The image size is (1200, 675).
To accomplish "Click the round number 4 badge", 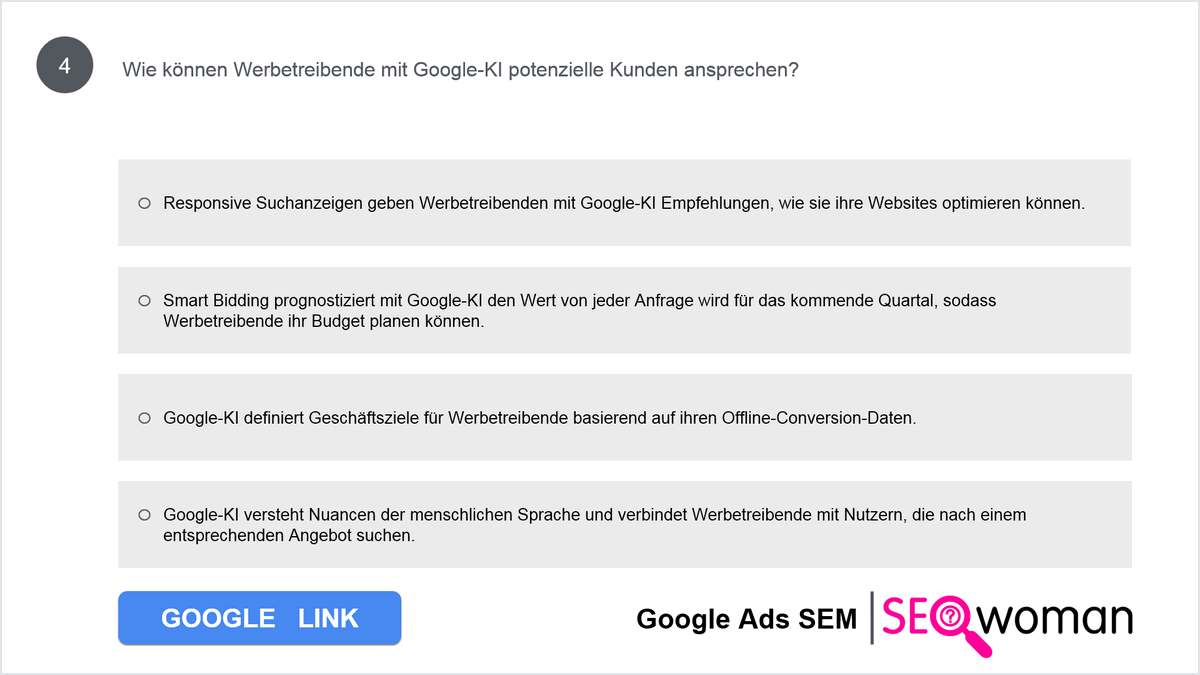I will (65, 67).
